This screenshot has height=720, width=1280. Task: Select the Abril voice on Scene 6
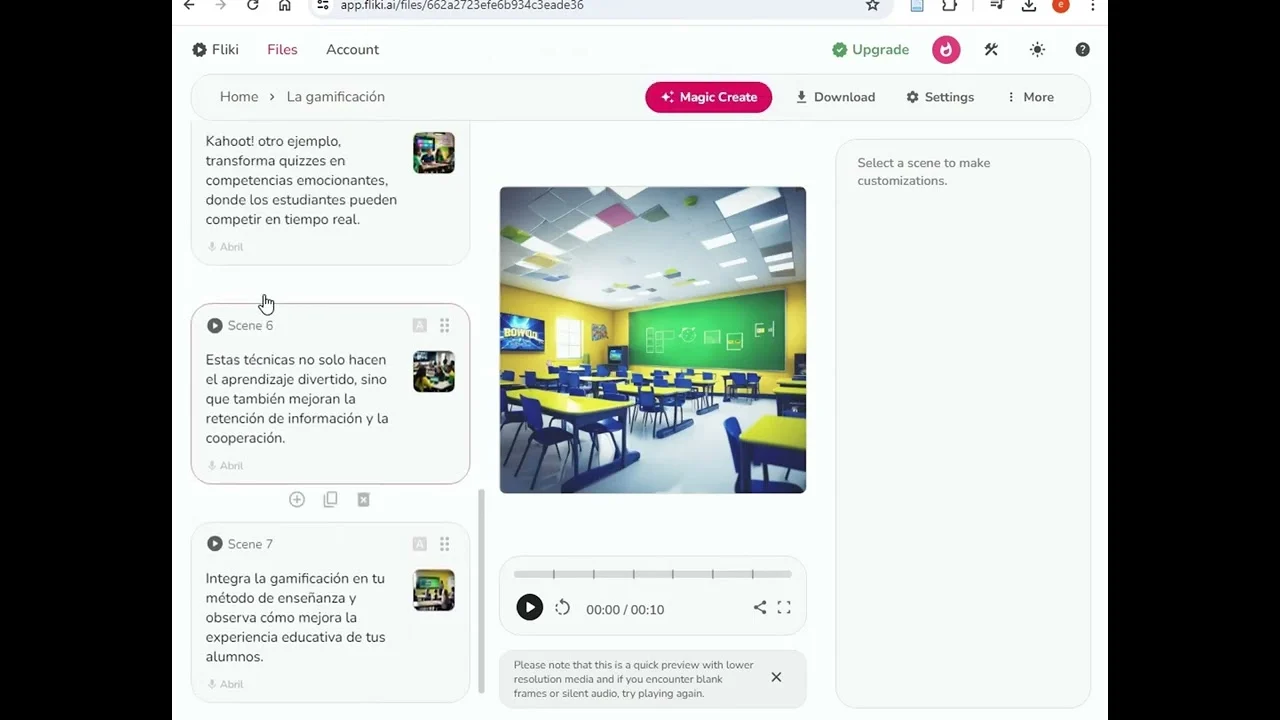click(226, 466)
